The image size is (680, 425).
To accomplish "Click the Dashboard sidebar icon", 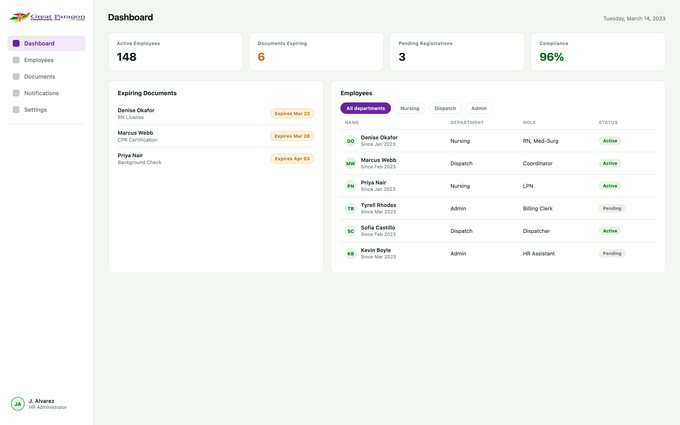I will click(x=16, y=43).
